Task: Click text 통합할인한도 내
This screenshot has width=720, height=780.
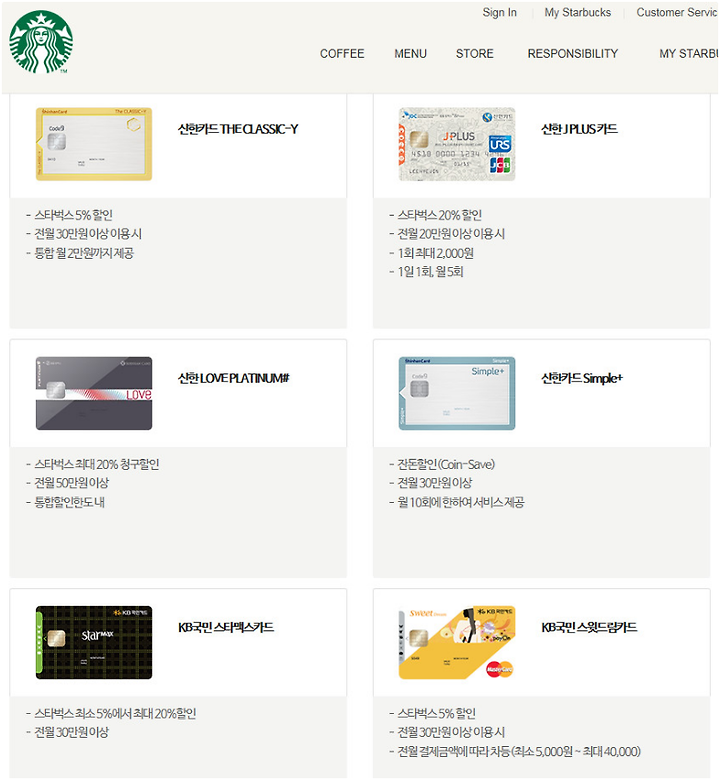Action: pyautogui.click(x=69, y=502)
